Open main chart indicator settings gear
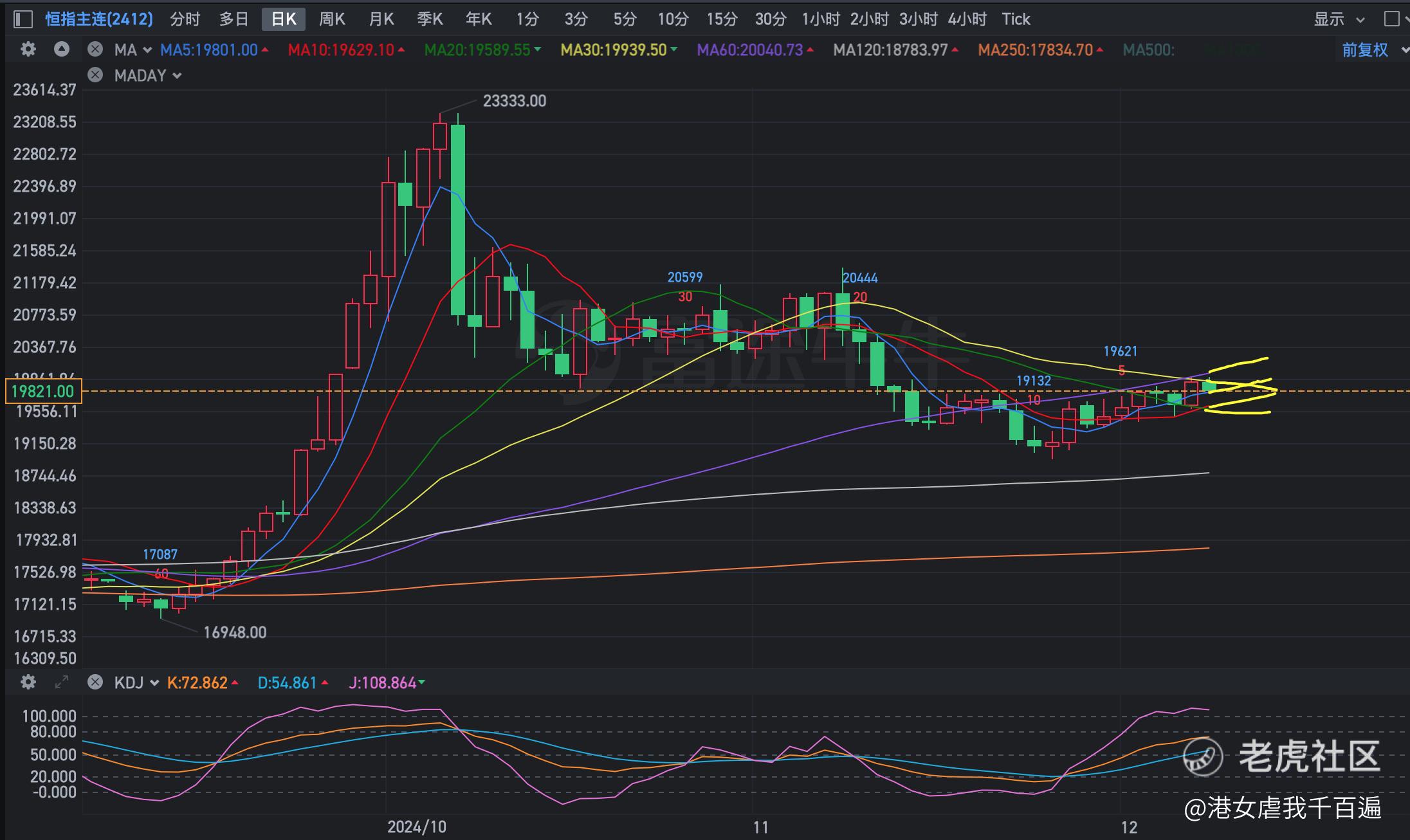1410x840 pixels. [28, 50]
